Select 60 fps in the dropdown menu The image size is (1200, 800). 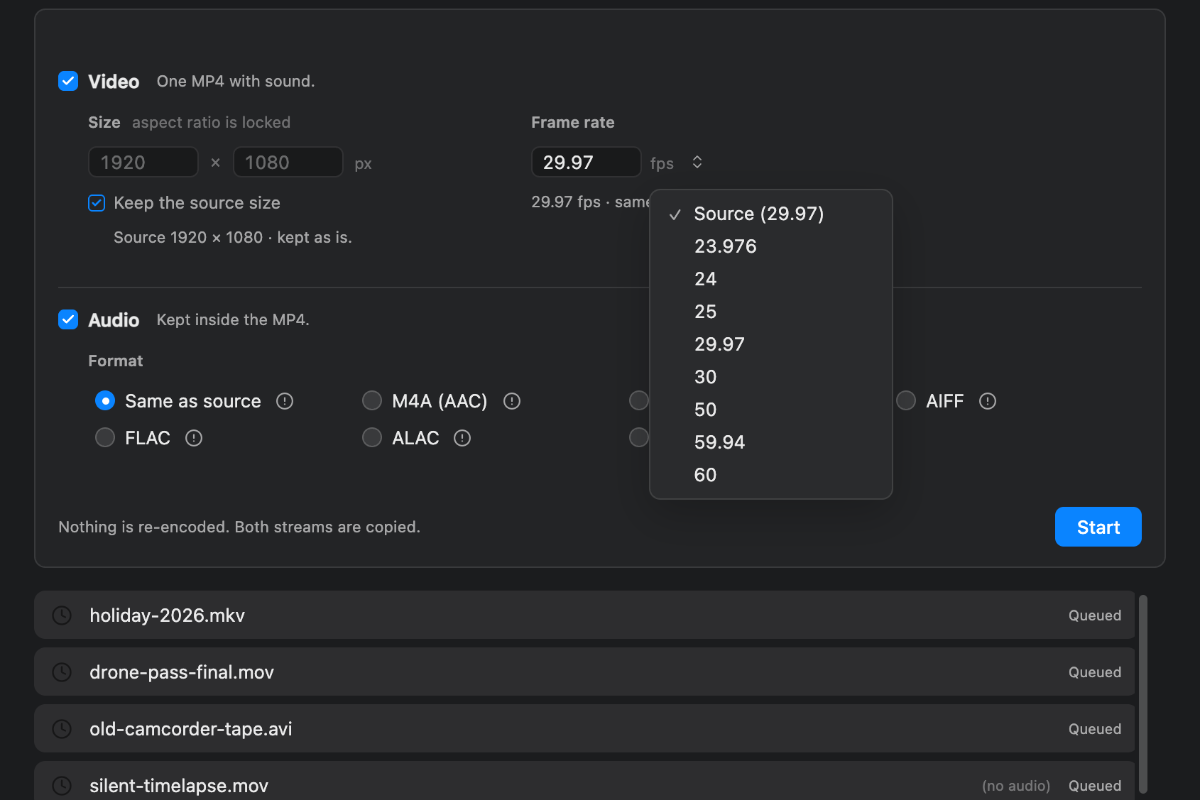(x=771, y=475)
